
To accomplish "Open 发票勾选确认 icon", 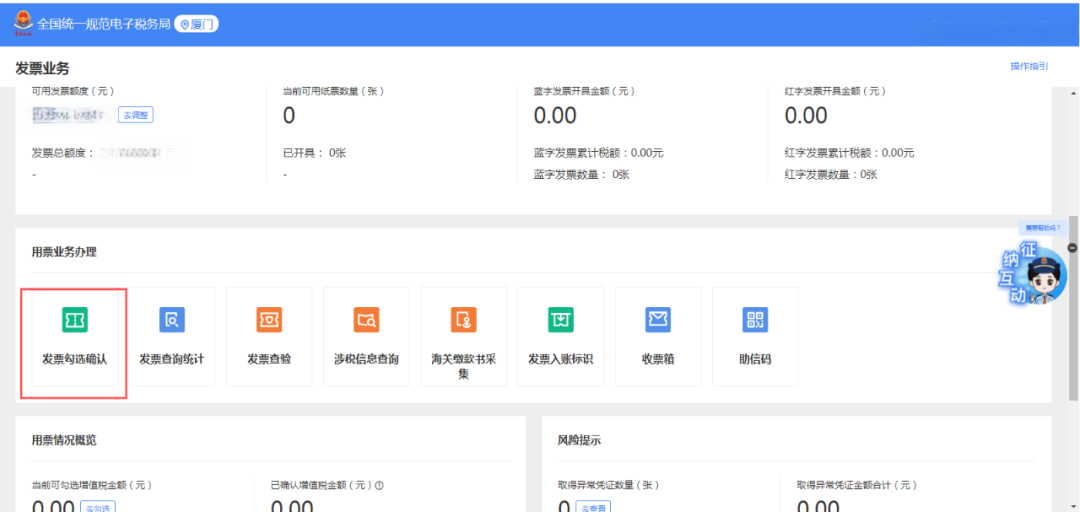I will (x=75, y=320).
